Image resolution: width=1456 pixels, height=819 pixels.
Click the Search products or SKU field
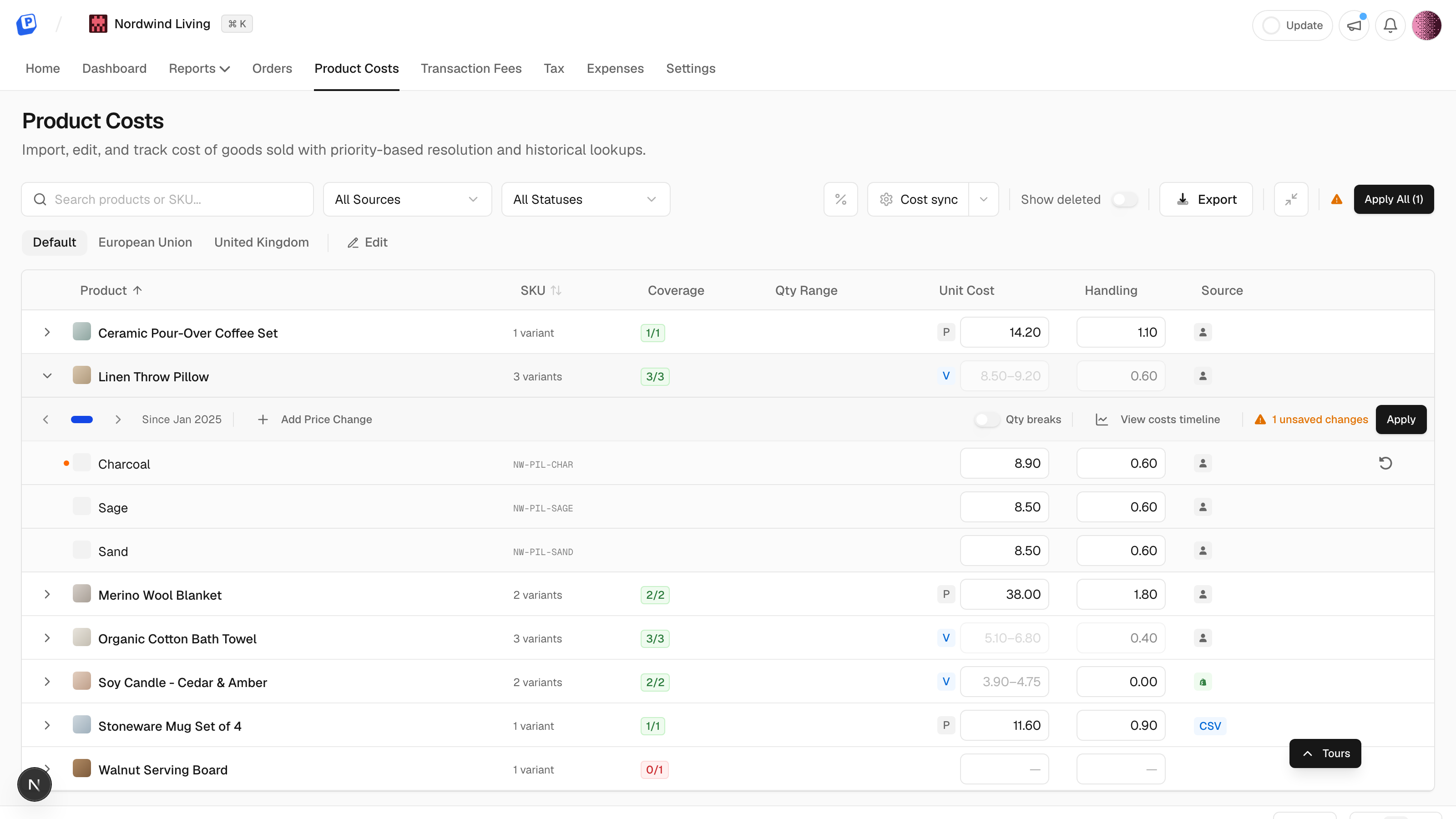(167, 200)
